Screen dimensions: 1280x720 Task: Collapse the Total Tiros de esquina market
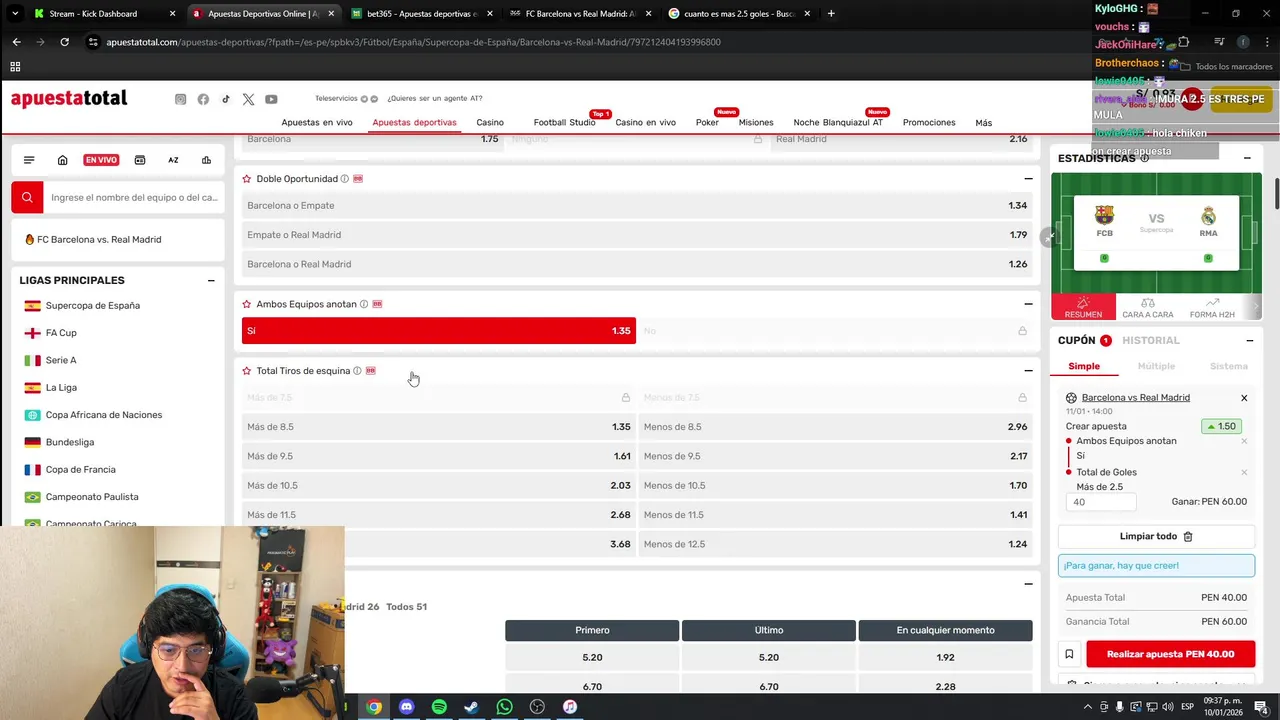click(1028, 371)
